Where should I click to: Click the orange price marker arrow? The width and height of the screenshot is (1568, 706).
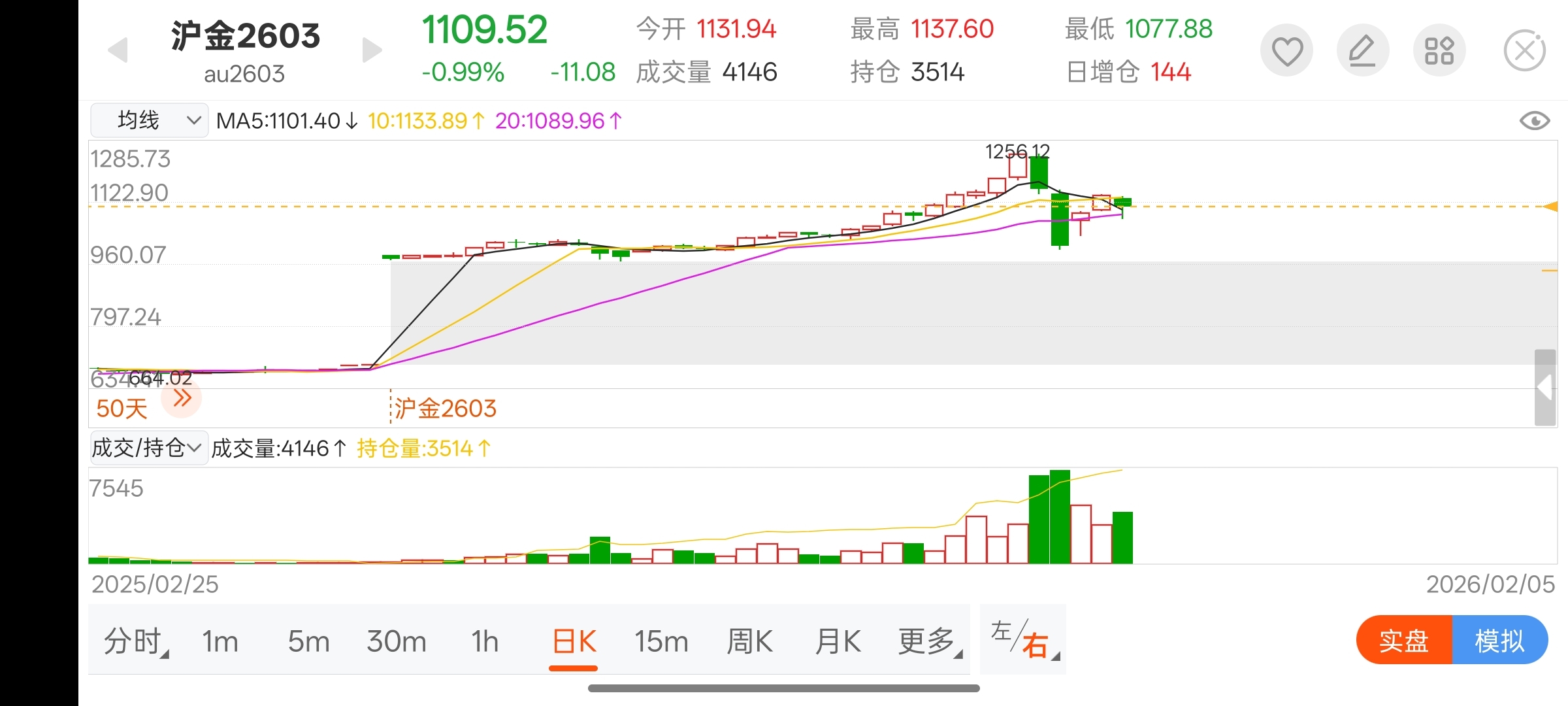[1551, 207]
